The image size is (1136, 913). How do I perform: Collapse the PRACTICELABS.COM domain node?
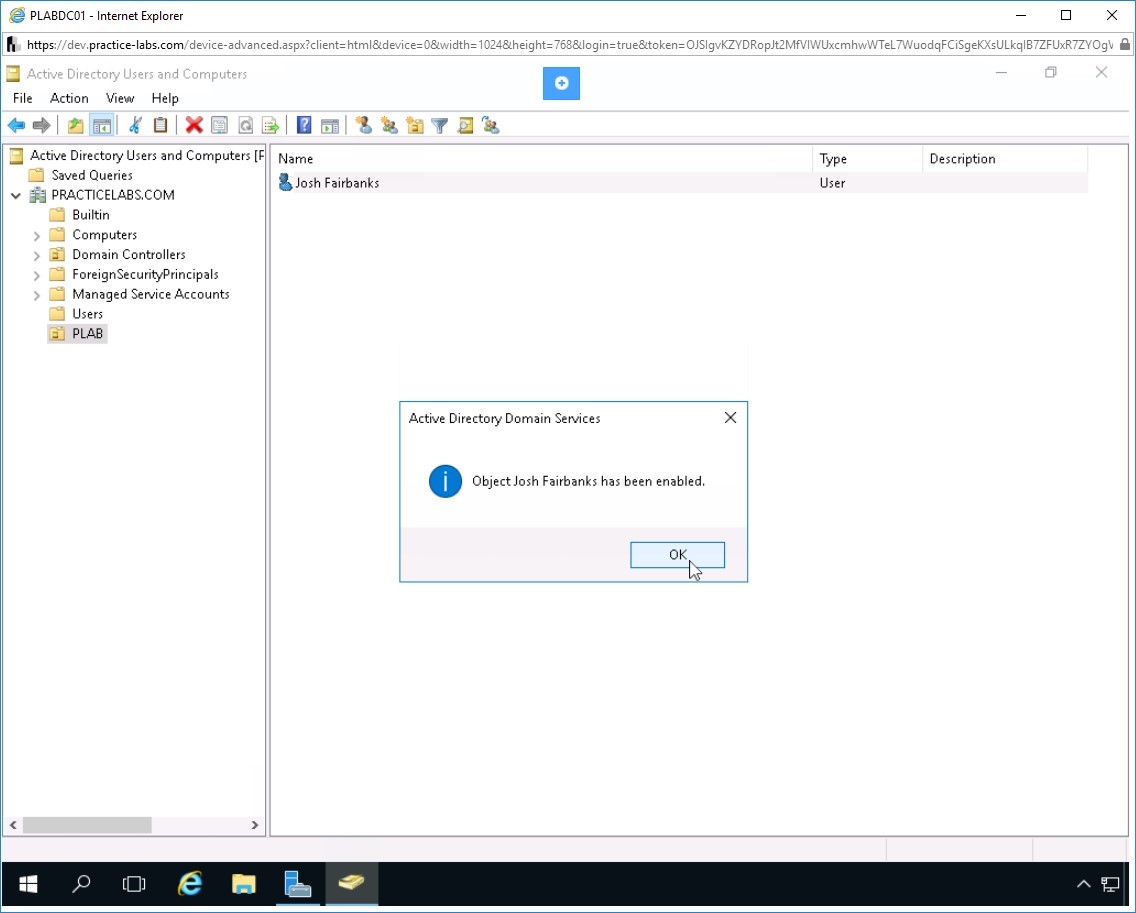pos(16,195)
